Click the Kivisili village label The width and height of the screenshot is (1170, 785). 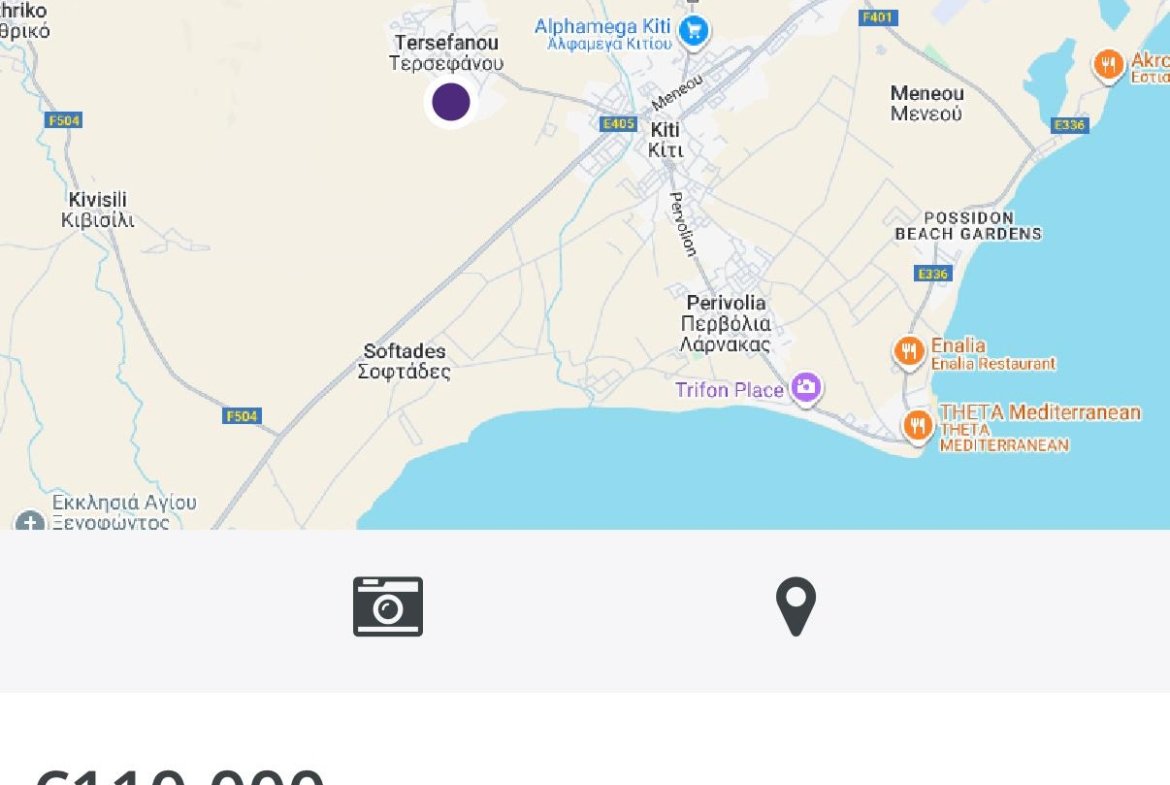98,209
